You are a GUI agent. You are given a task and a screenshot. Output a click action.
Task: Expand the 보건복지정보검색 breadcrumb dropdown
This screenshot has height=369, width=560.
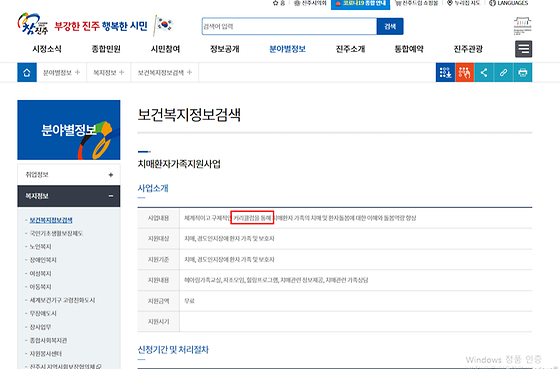(165, 73)
